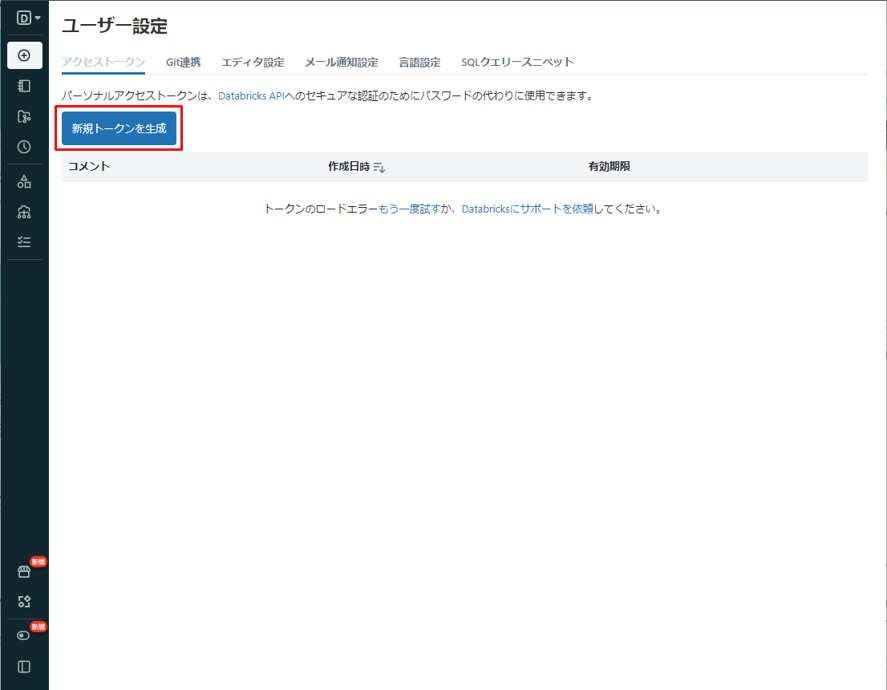Click the 作成日時 column header text
The width and height of the screenshot is (887, 690).
click(349, 166)
